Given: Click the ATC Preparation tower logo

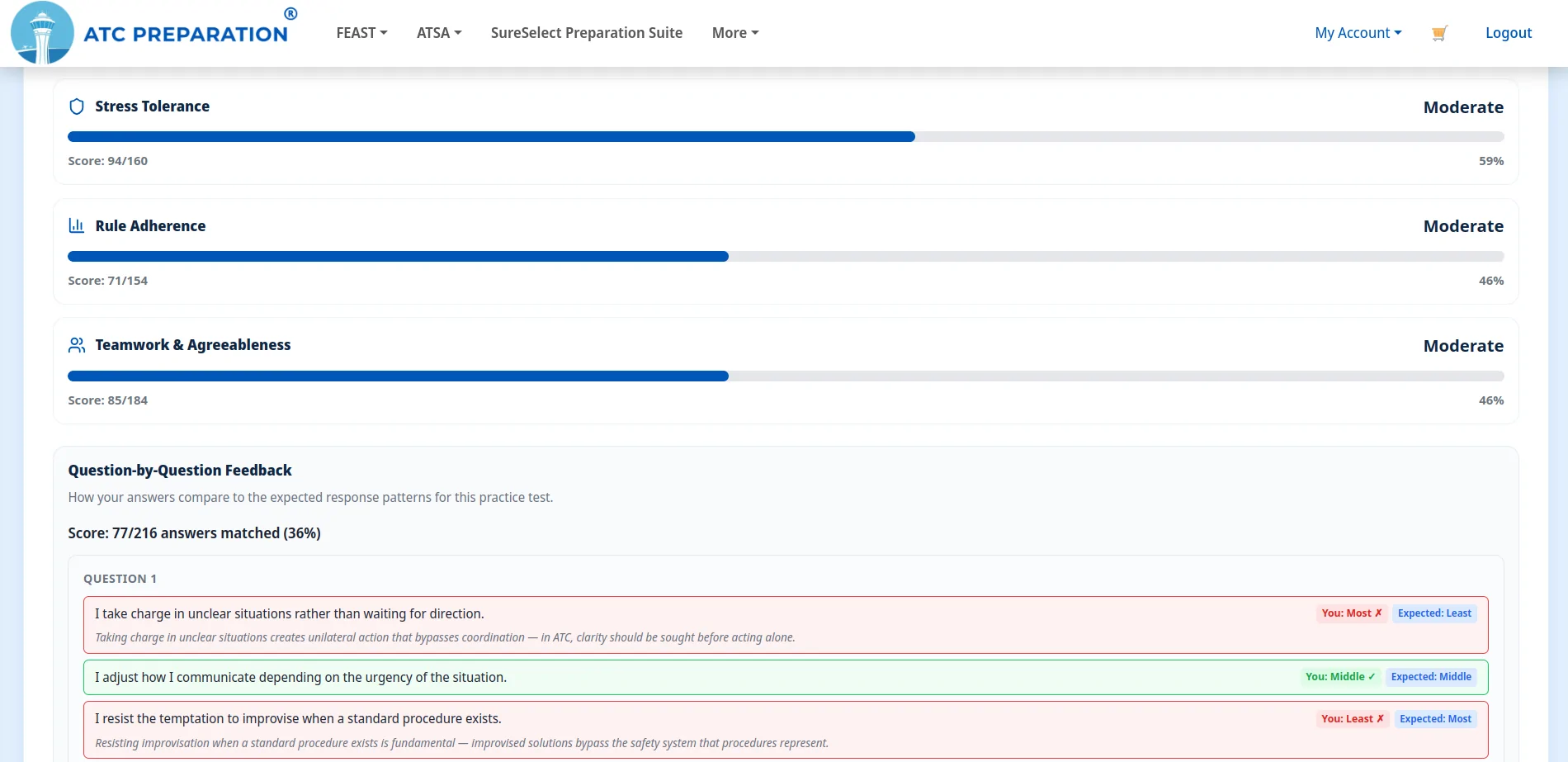Looking at the screenshot, I should tap(42, 33).
